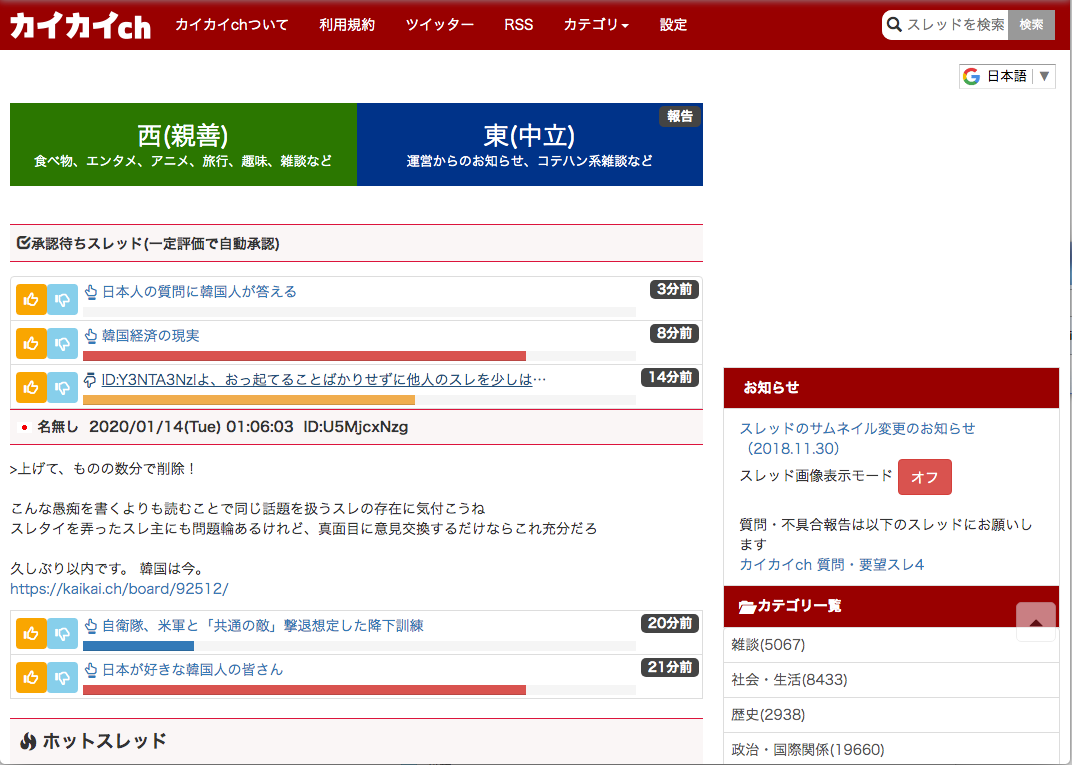
Task: Upvote the ID:Y3NTA3Nzl thread
Action: tap(31, 388)
